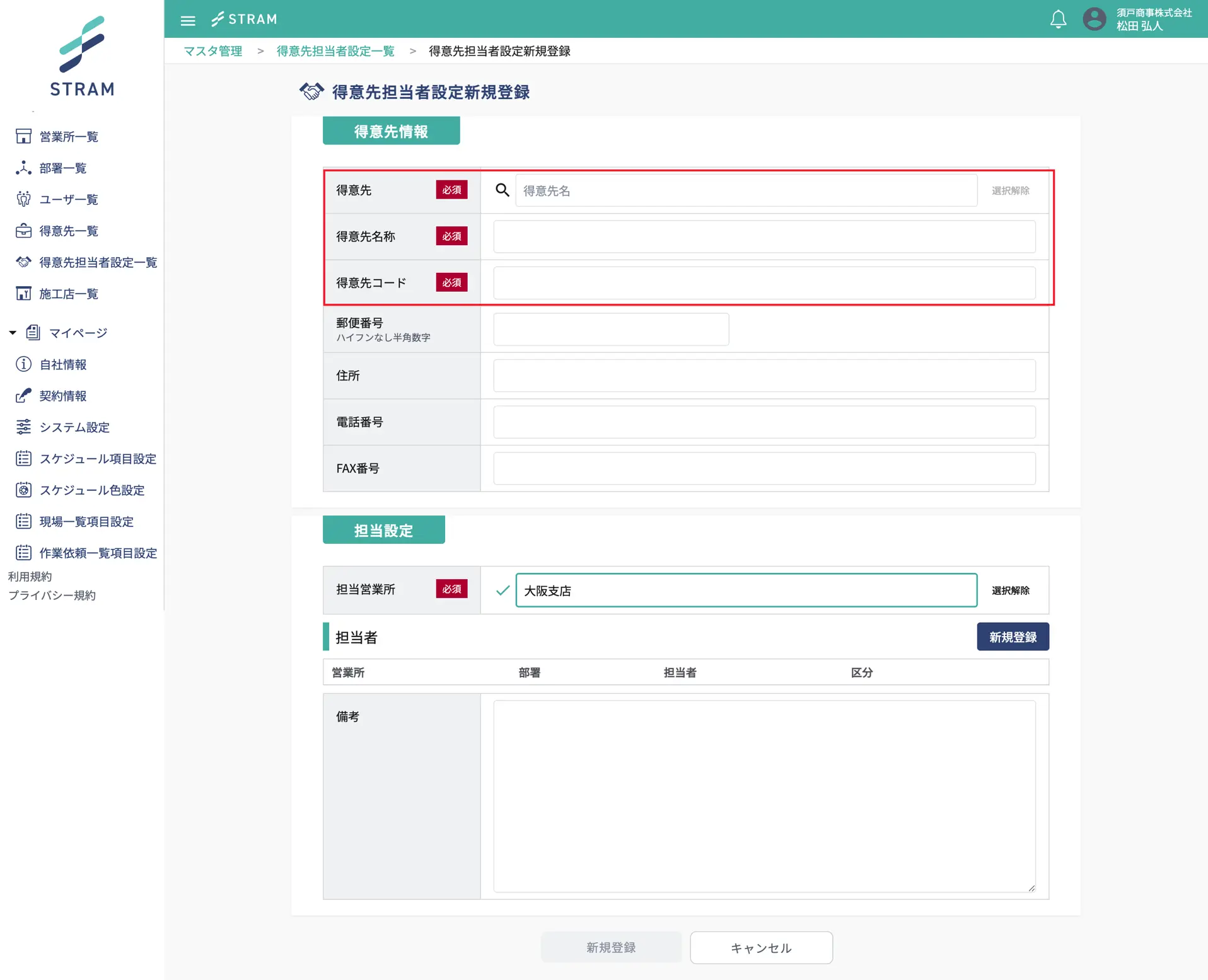
Task: Open 施工店一覧 from the sidebar
Action: pos(68,294)
